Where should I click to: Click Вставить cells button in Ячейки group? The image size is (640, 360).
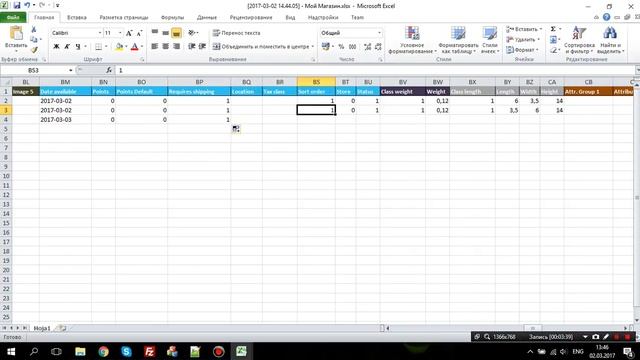click(524, 29)
